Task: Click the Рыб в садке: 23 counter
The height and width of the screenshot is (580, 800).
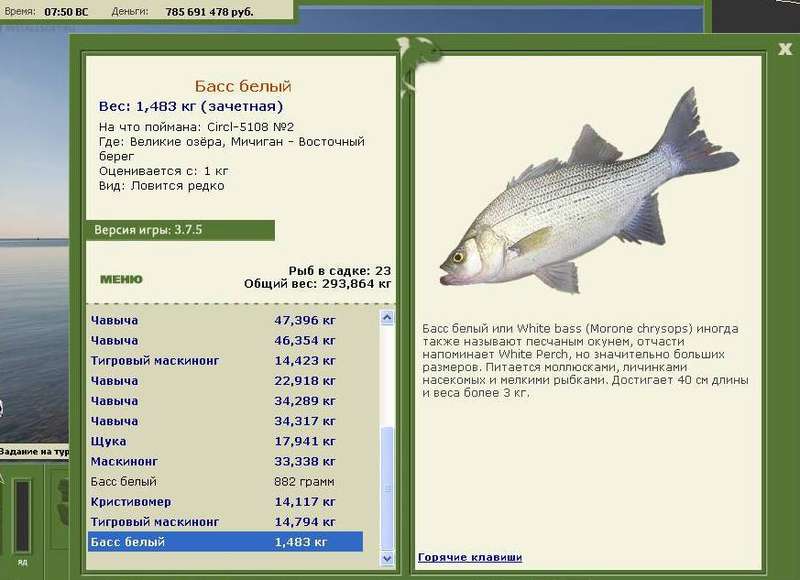Action: tap(340, 271)
